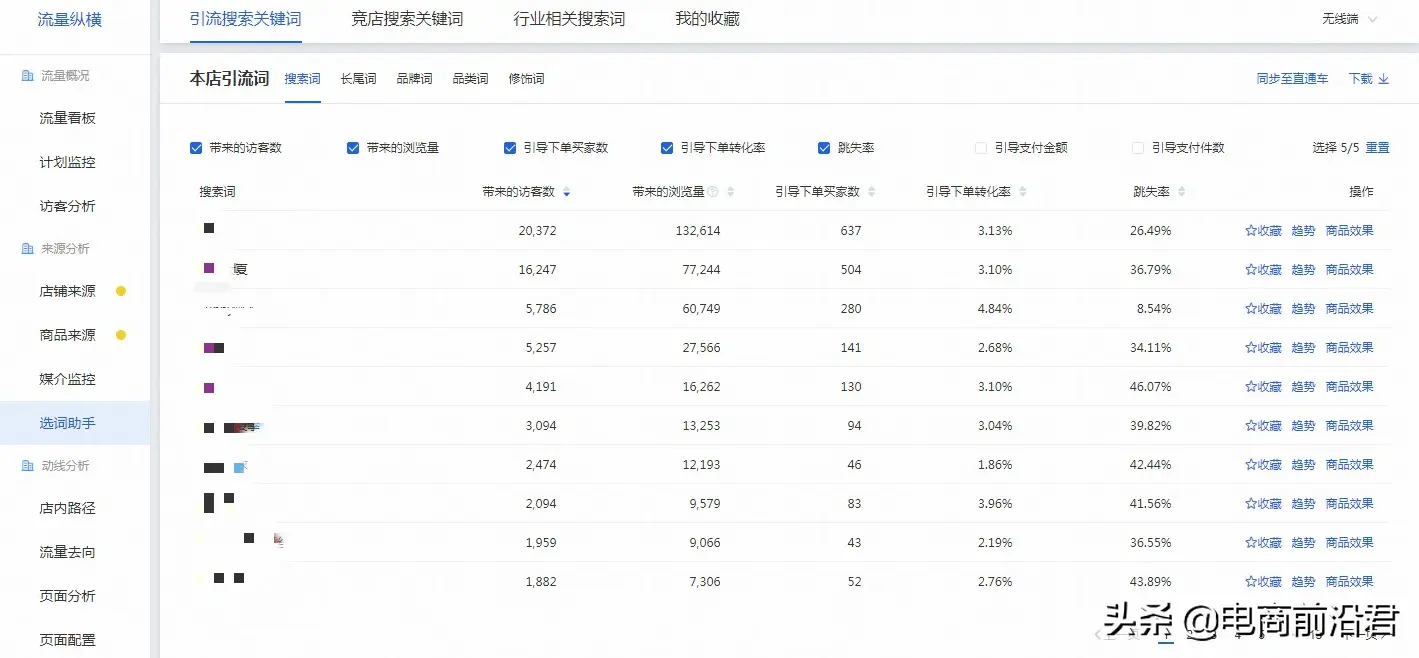The width and height of the screenshot is (1419, 658).
Task: Click the download arrow icon next to 下载
Action: click(1384, 79)
